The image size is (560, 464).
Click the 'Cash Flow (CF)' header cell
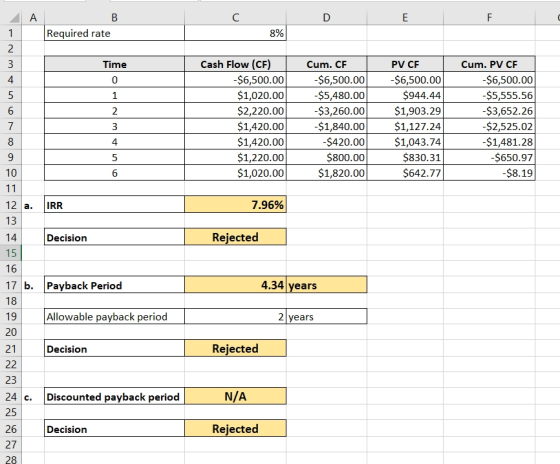tap(235, 64)
